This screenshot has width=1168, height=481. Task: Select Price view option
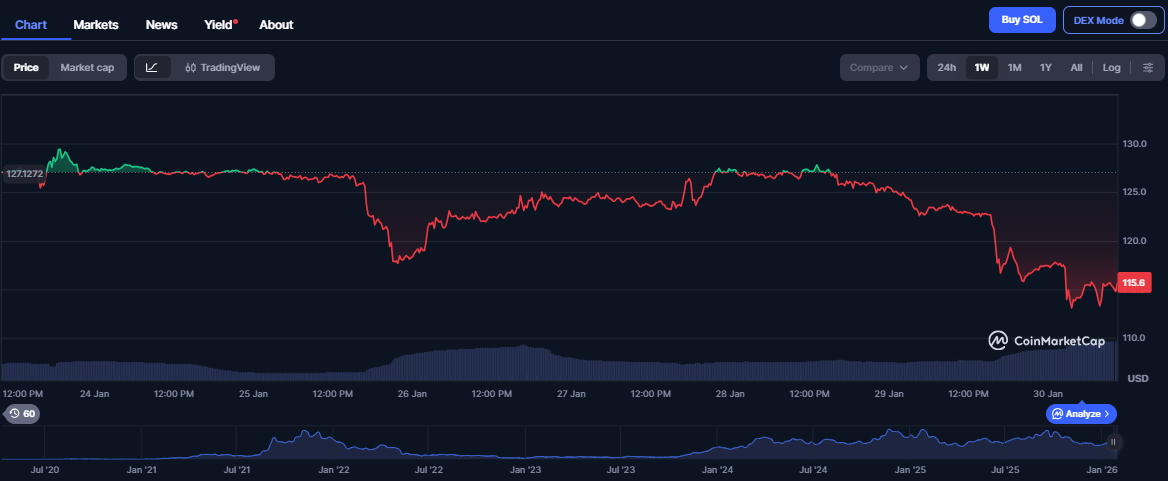click(26, 67)
